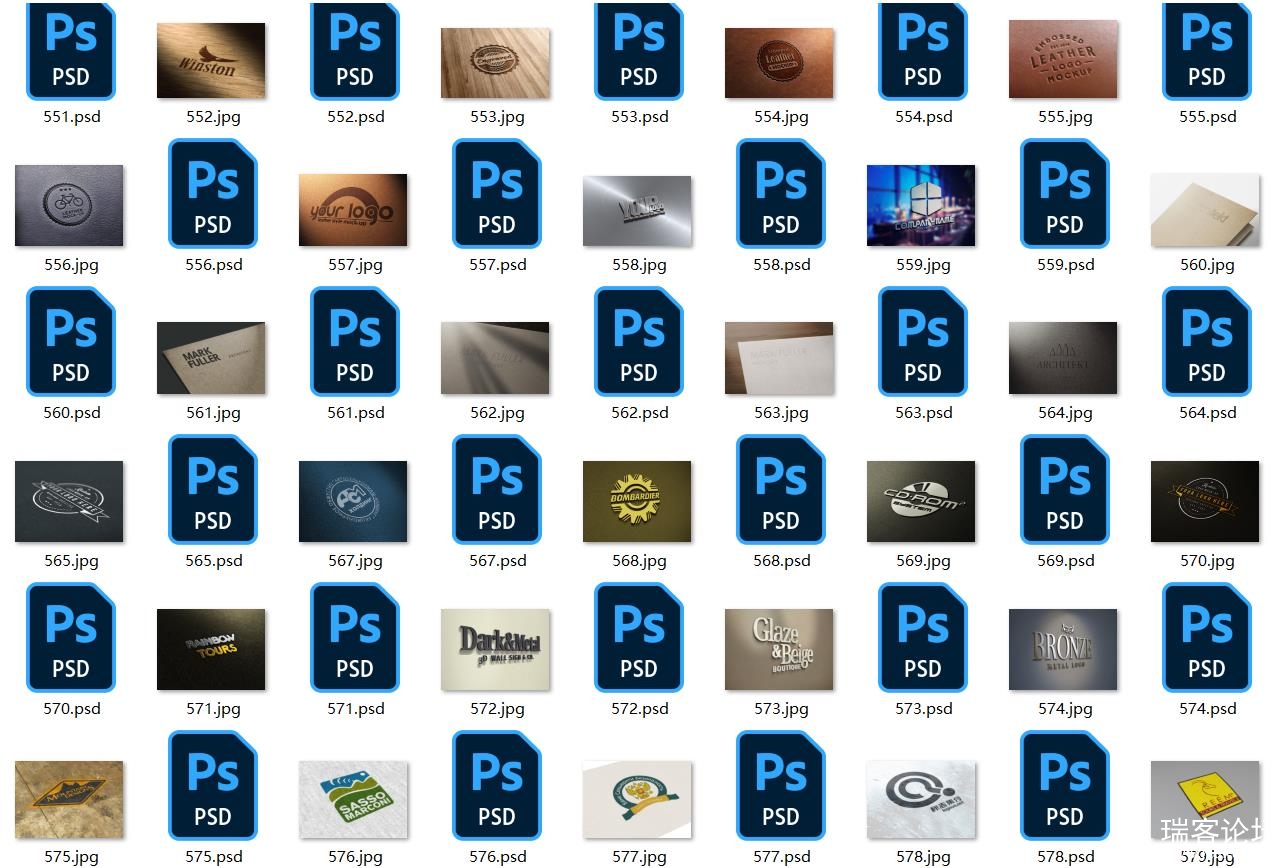The height and width of the screenshot is (868, 1284).
Task: Click the 564.jpg Architekt dark thumbnail
Action: coord(1063,358)
